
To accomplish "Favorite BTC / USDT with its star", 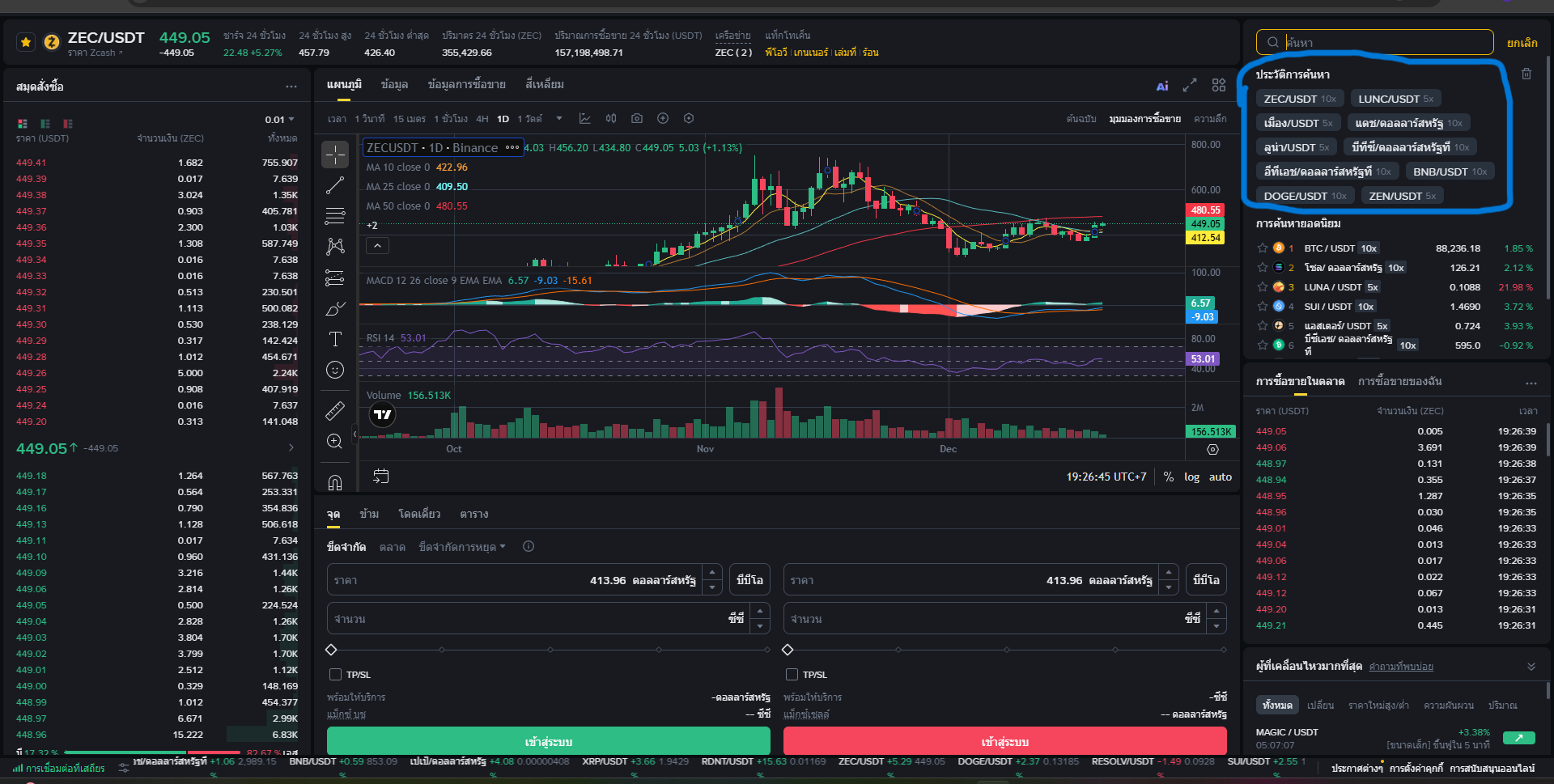I will pos(1263,248).
